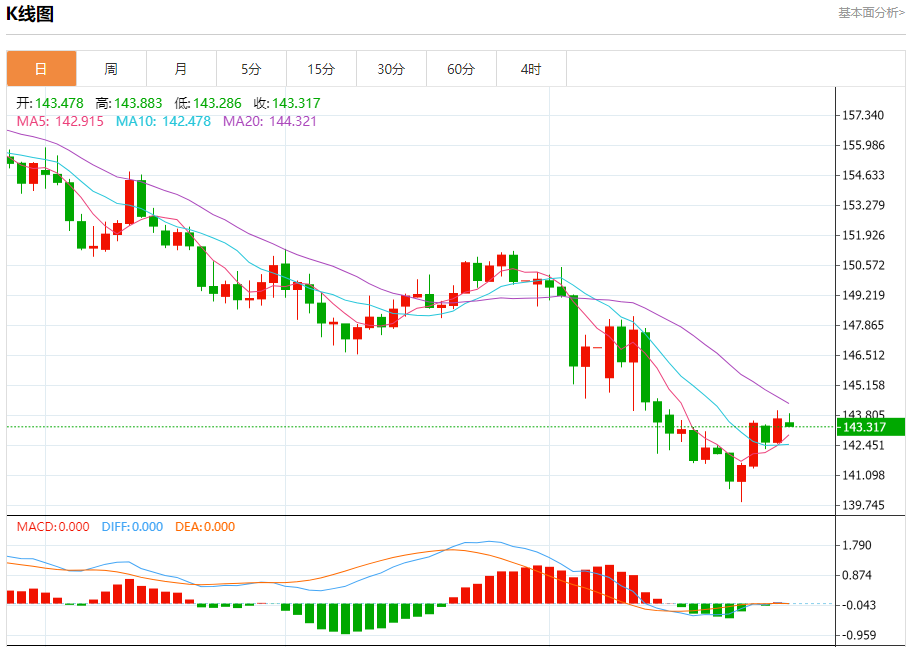Click the MA5 indicator label
The height and width of the screenshot is (647, 909).
coord(60,121)
